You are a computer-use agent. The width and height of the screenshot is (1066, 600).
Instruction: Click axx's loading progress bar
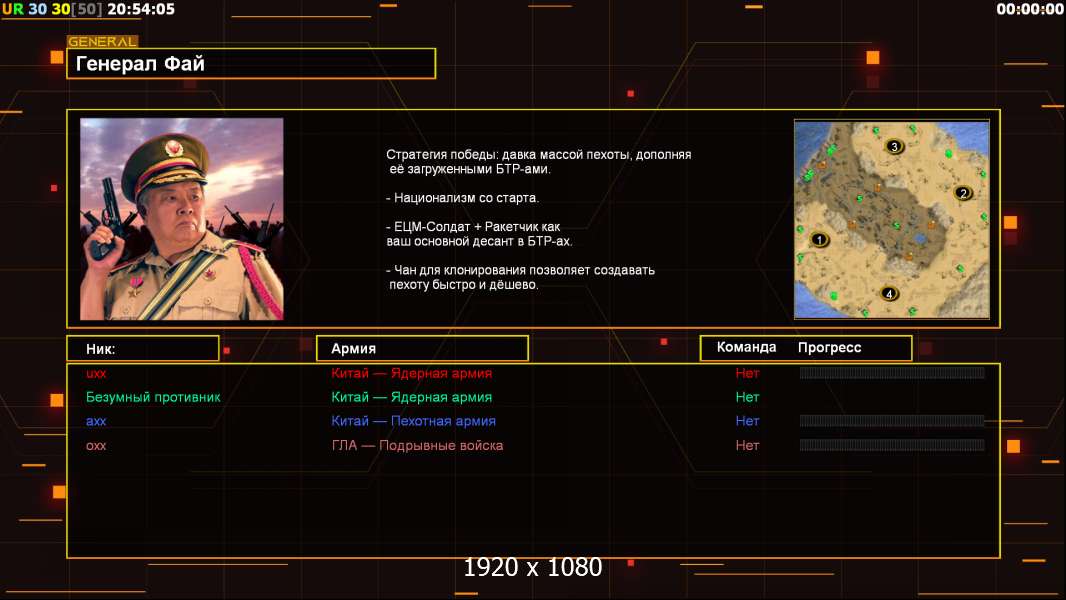[x=892, y=421]
